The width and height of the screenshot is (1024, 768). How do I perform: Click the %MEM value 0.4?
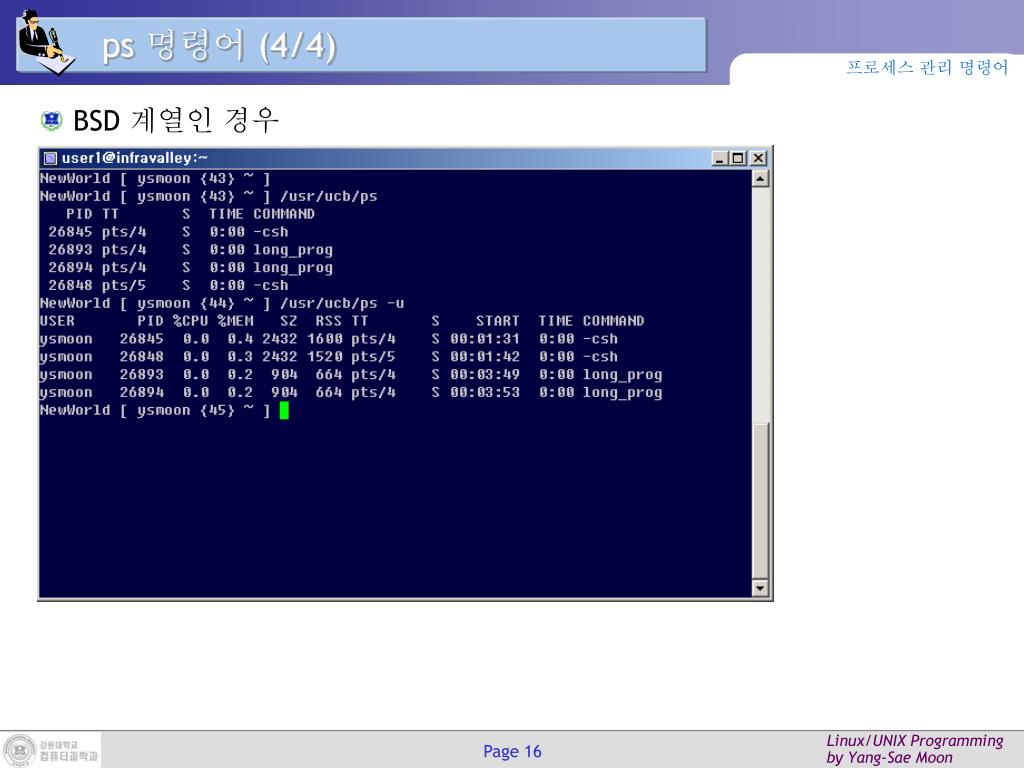(240, 339)
